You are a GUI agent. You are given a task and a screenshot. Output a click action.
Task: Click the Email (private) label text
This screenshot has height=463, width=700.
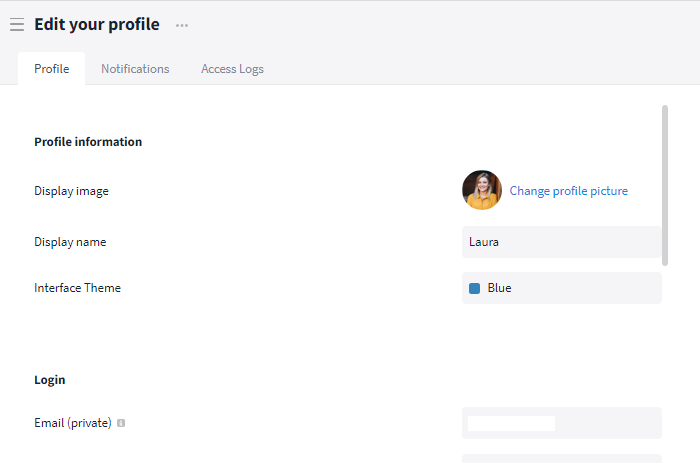pos(73,423)
